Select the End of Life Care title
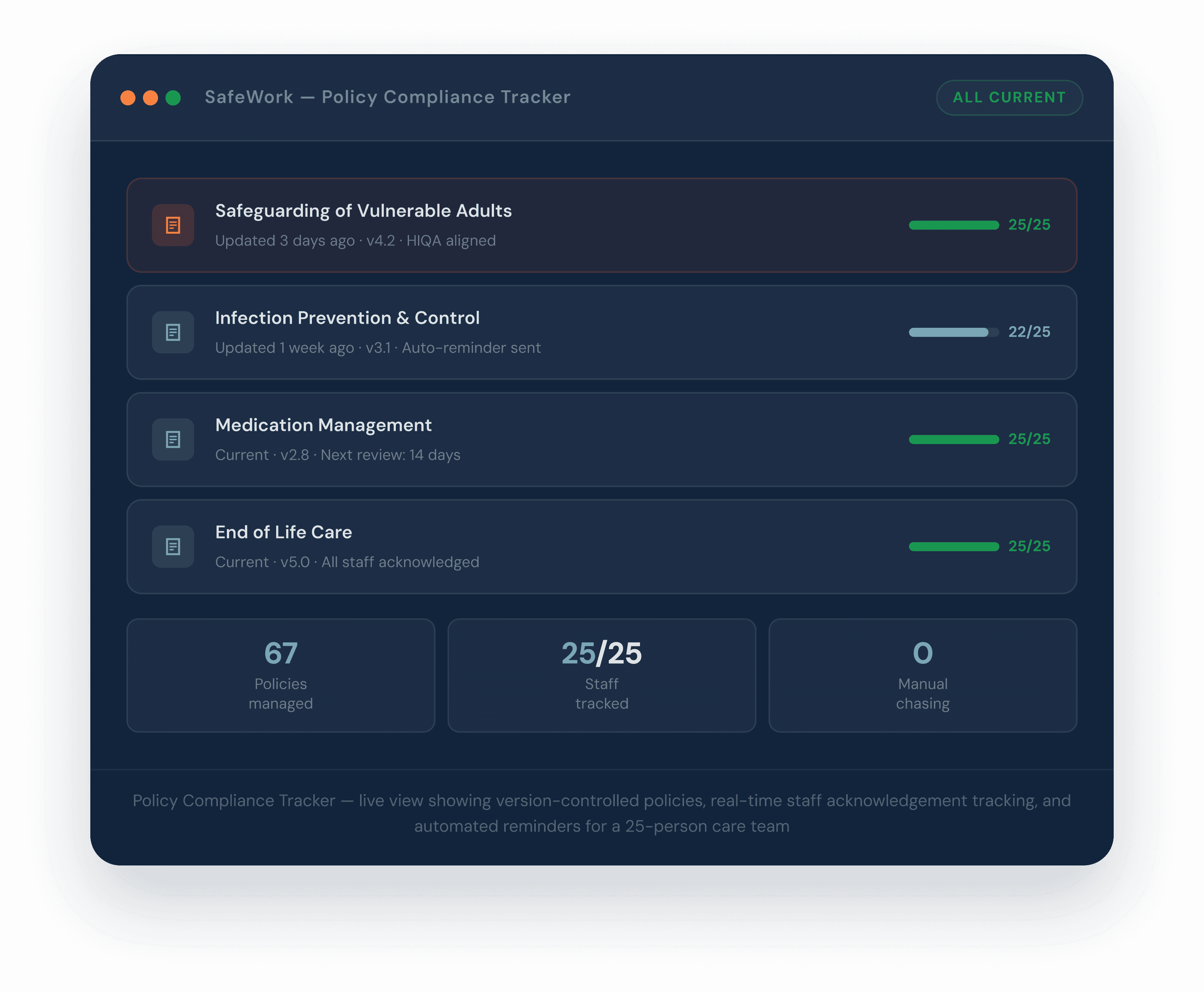 [x=283, y=532]
